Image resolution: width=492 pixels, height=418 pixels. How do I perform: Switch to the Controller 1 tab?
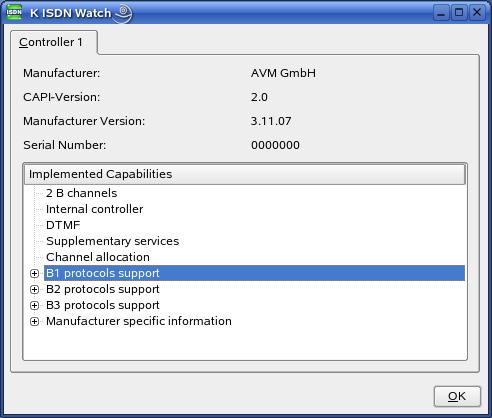click(51, 42)
